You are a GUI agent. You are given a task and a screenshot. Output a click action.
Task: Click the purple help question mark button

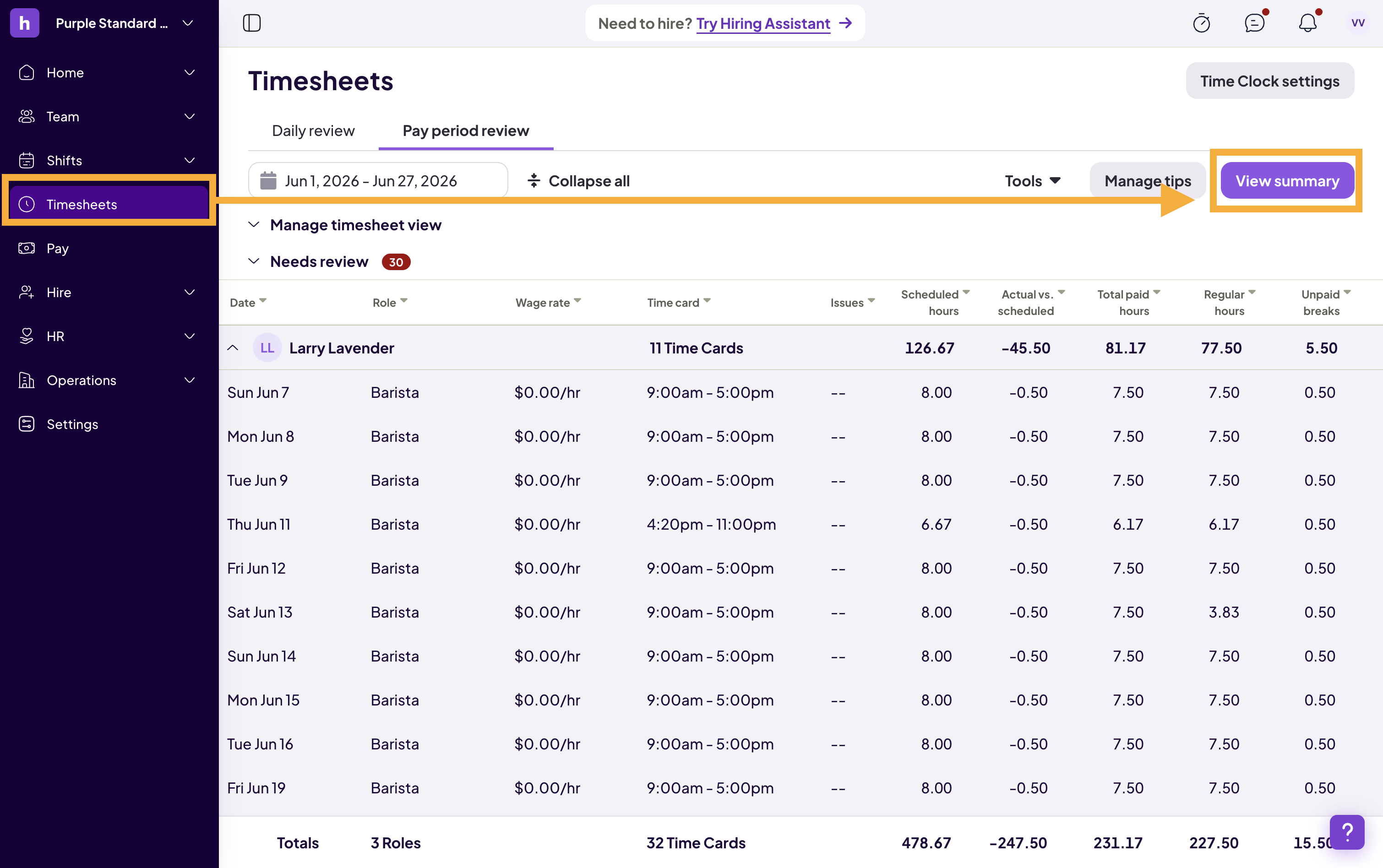point(1347,832)
